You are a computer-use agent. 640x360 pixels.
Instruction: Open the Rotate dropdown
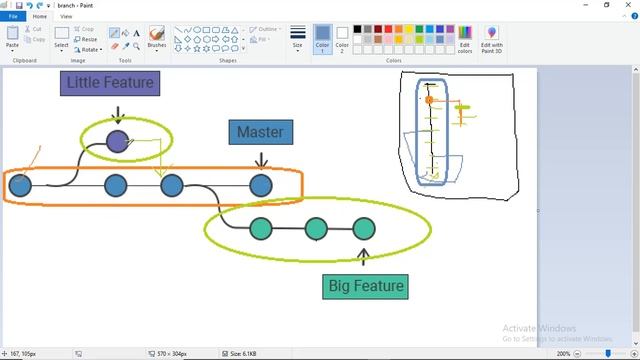88,50
